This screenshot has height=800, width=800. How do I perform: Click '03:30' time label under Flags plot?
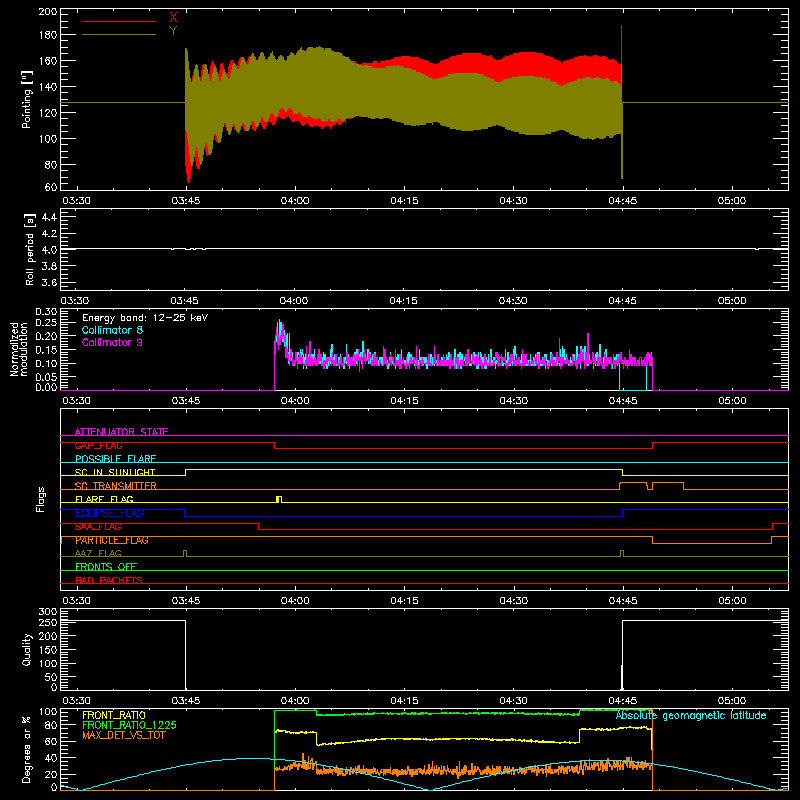coord(76,601)
